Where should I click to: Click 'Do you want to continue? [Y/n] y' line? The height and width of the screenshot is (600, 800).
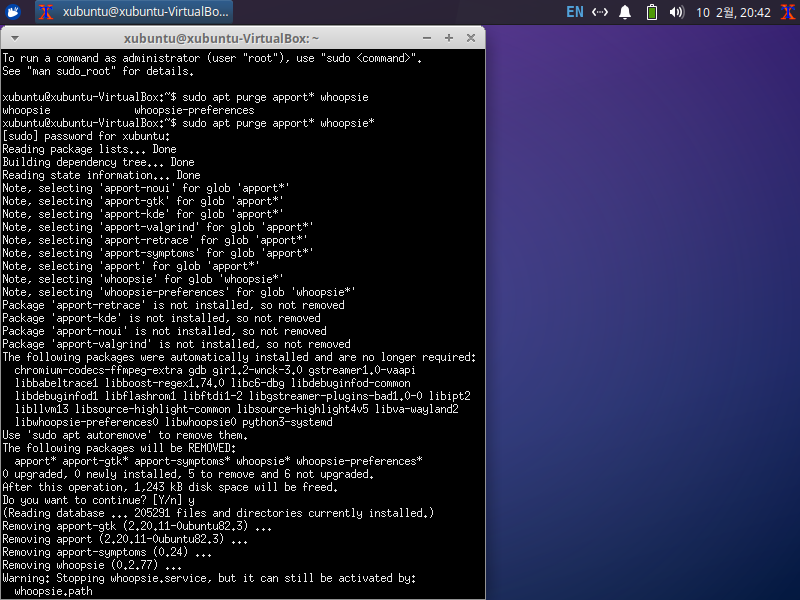98,501
